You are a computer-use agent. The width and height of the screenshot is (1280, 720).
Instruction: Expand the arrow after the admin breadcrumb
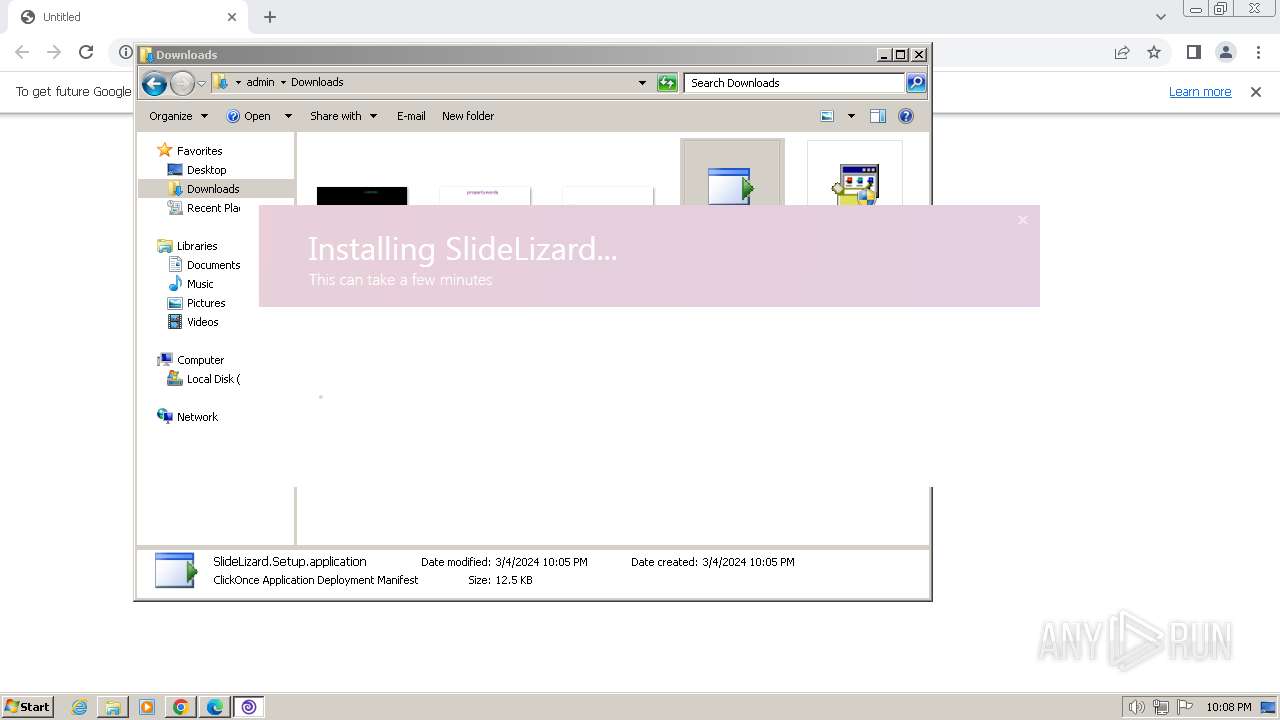[x=283, y=82]
